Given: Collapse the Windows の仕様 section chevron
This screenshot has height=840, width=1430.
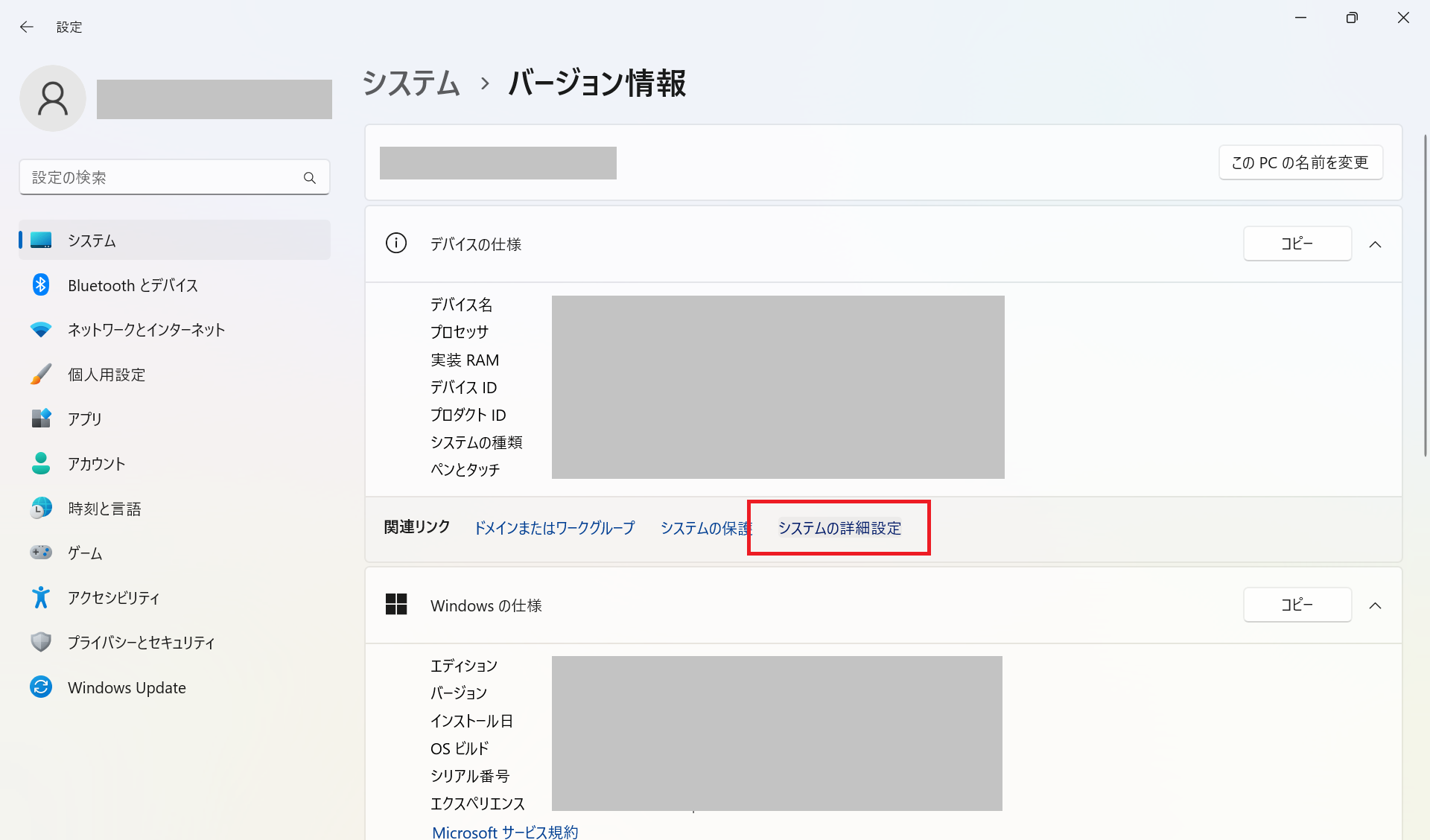Looking at the screenshot, I should pos(1375,605).
